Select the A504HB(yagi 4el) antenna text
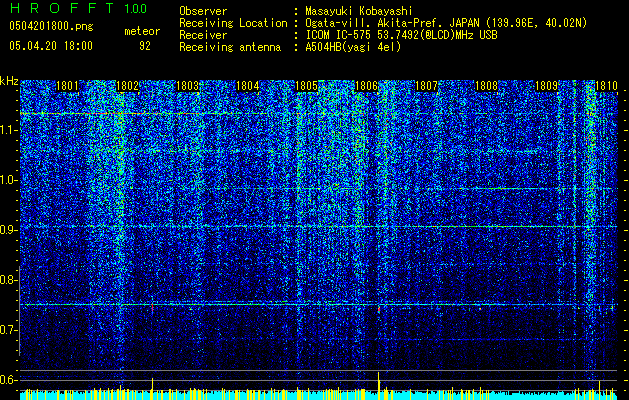The image size is (629, 400). click(353, 47)
